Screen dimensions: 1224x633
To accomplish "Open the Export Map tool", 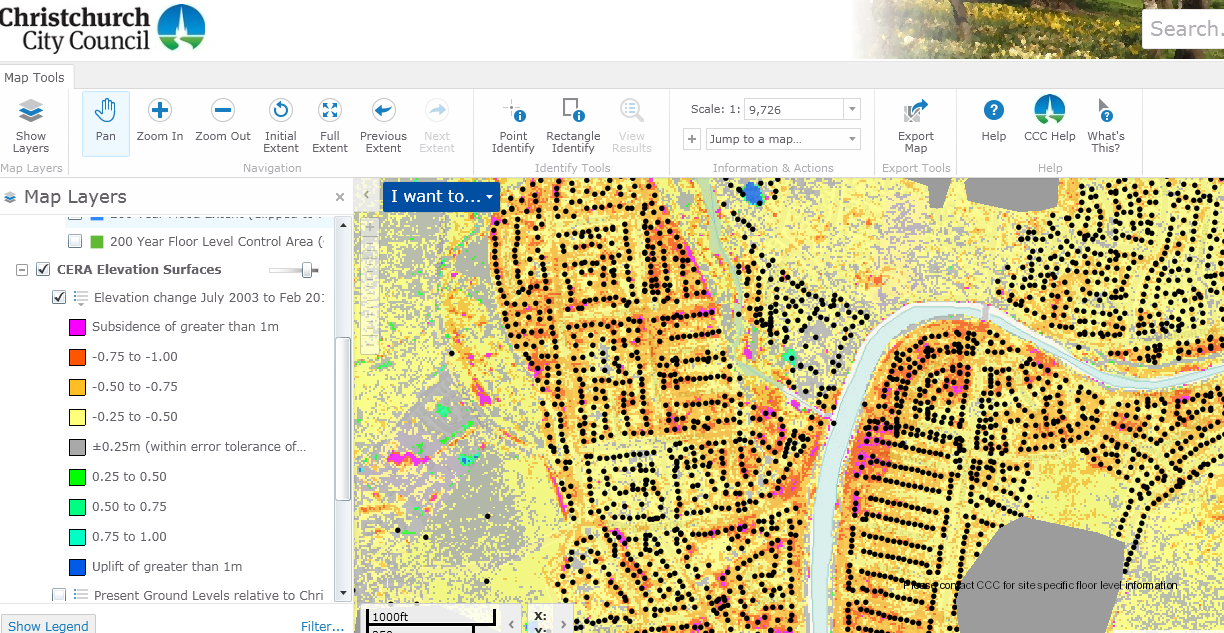I will pos(916,125).
